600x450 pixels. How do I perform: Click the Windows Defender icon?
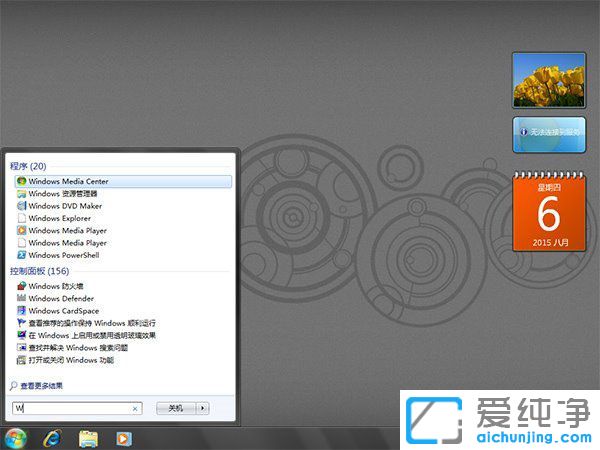21,298
